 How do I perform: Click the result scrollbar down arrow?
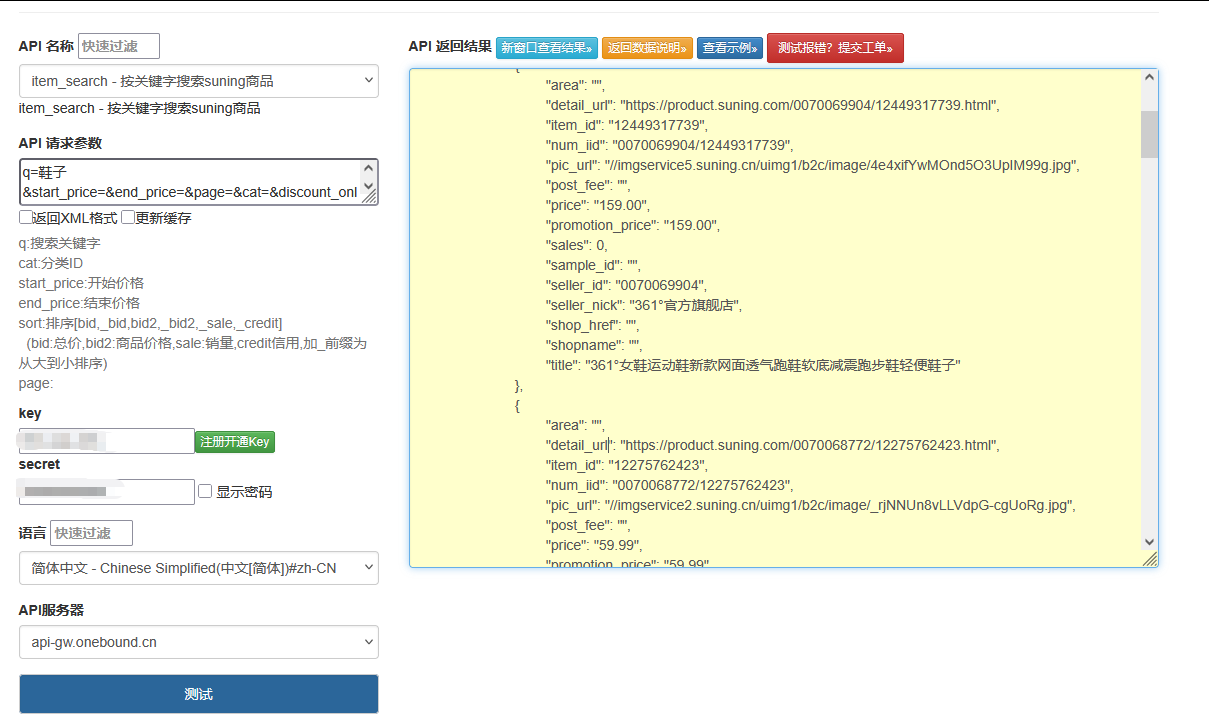1149,541
